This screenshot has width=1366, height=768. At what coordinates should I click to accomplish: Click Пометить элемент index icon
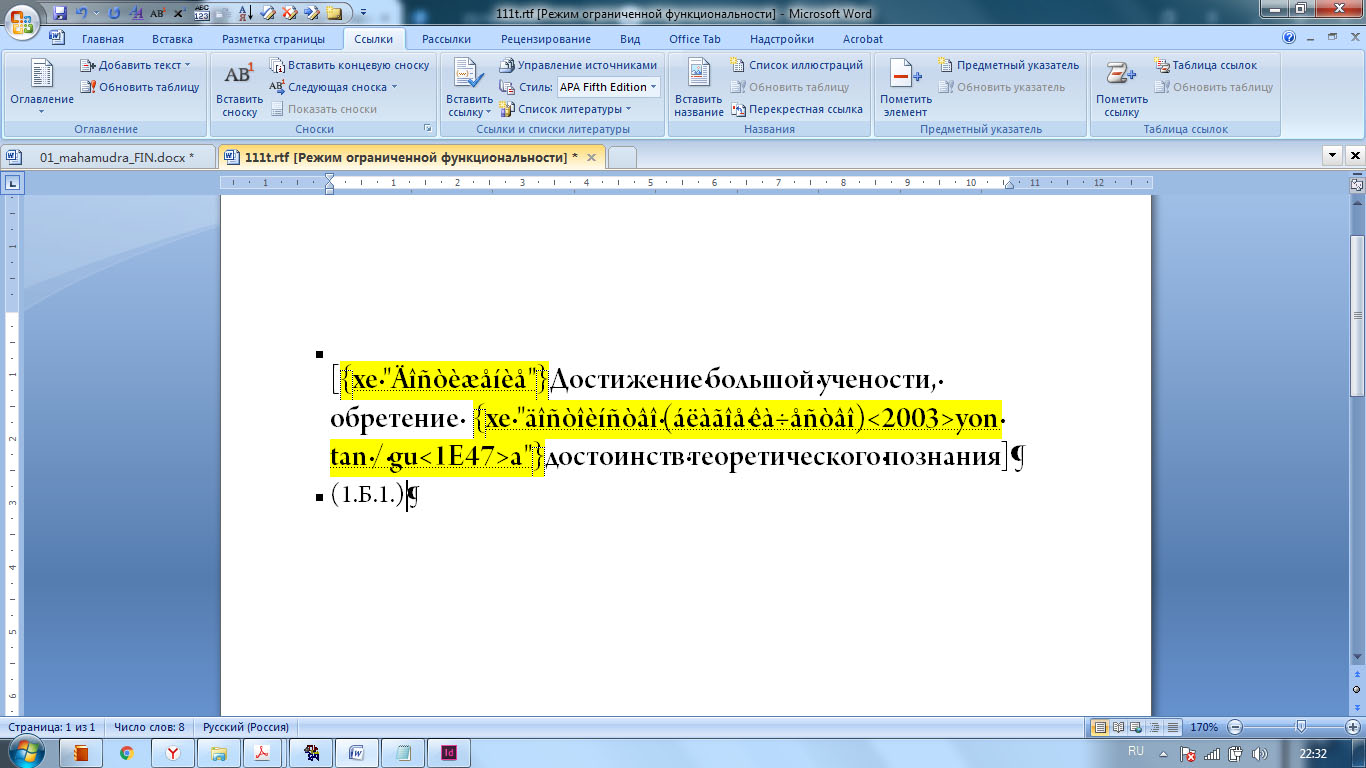[906, 87]
